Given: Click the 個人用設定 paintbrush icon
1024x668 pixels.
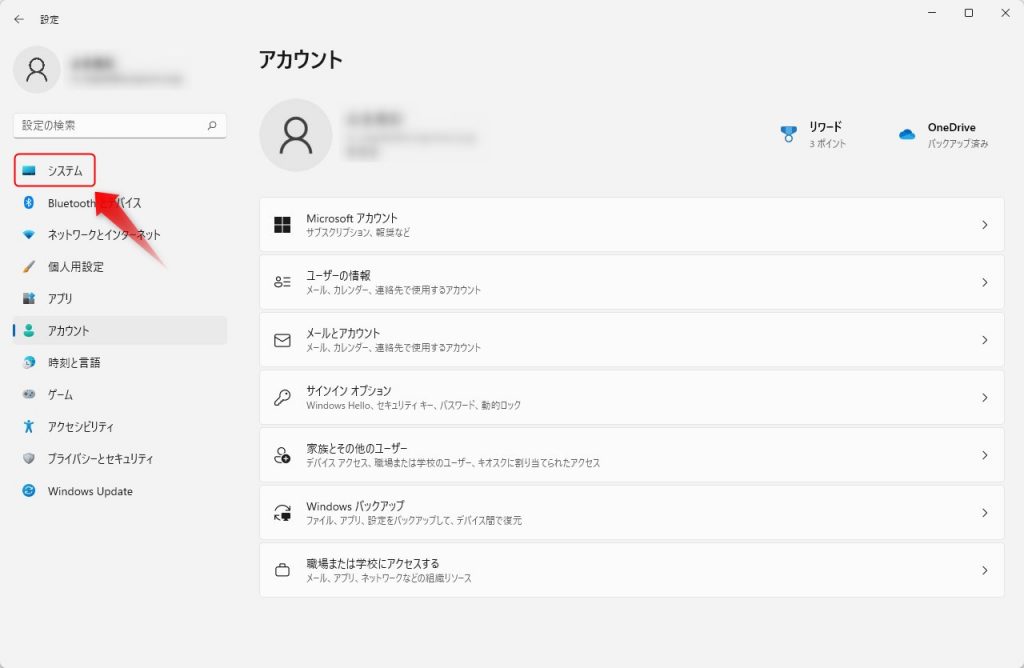Looking at the screenshot, I should pyautogui.click(x=29, y=266).
